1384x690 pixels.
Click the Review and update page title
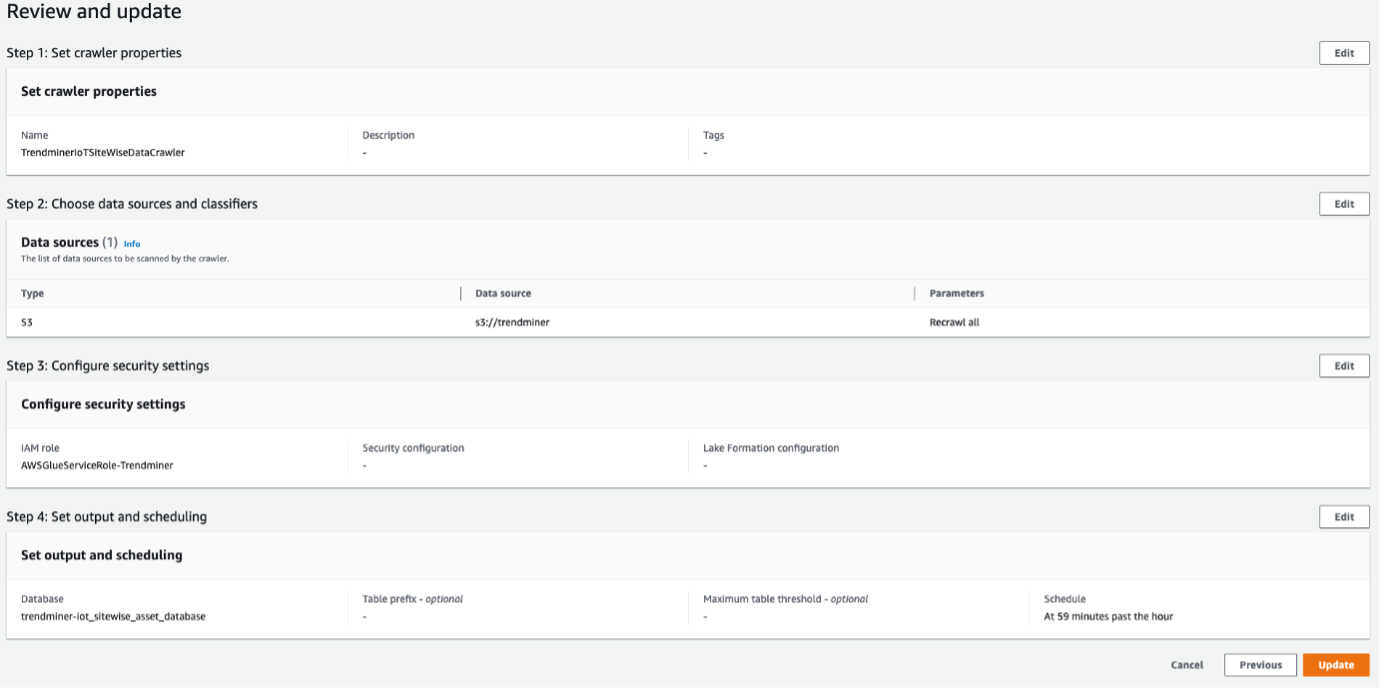pyautogui.click(x=94, y=12)
